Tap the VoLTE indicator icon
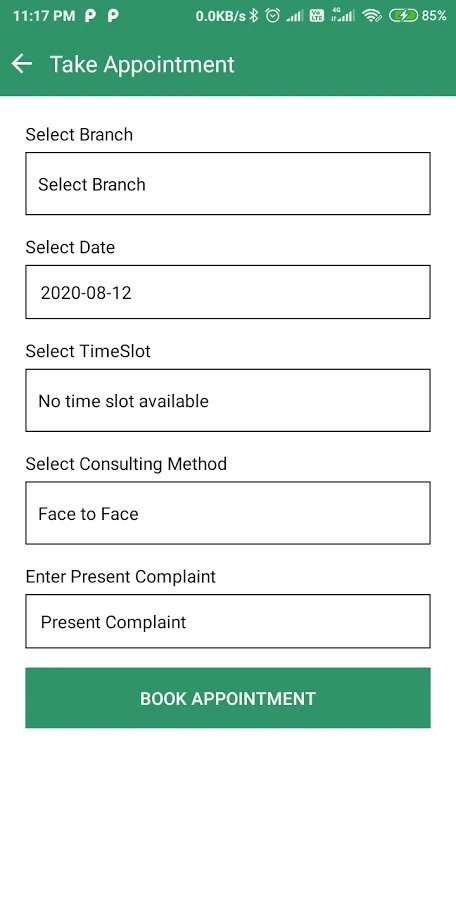The height and width of the screenshot is (912, 456). tap(317, 16)
